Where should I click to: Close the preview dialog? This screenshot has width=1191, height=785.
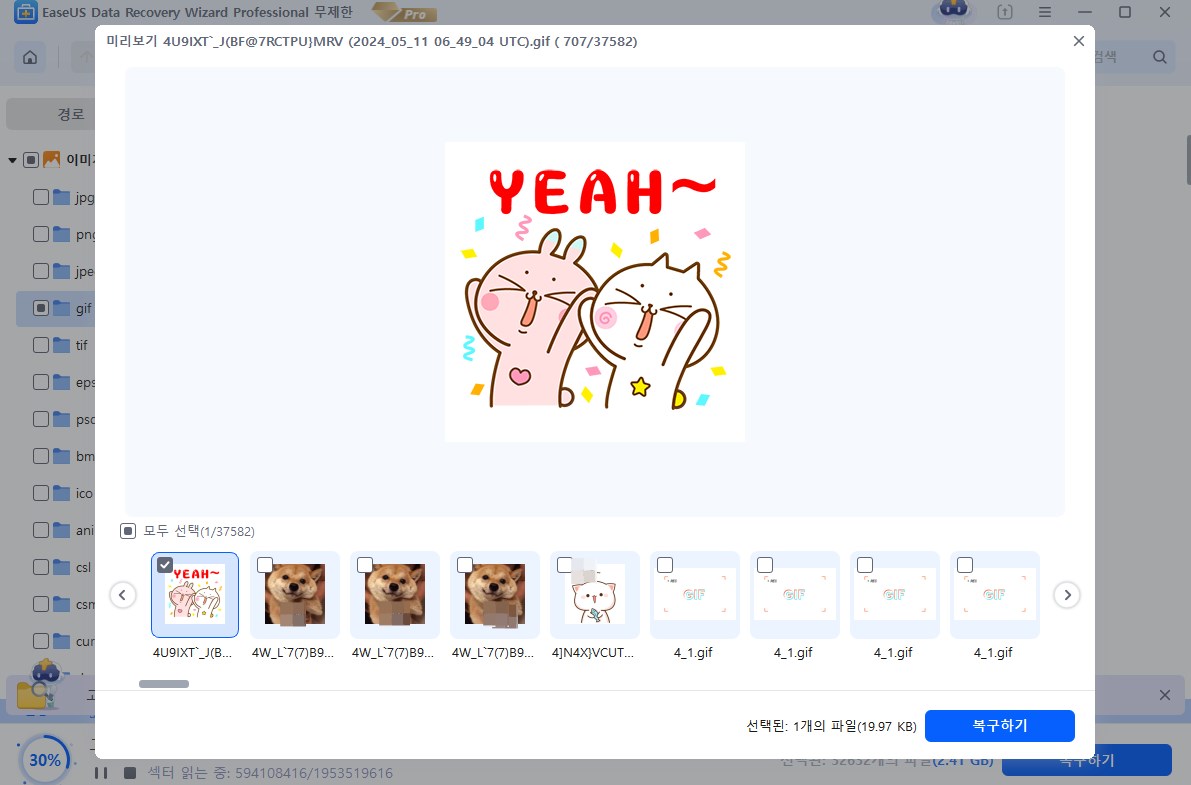tap(1079, 41)
